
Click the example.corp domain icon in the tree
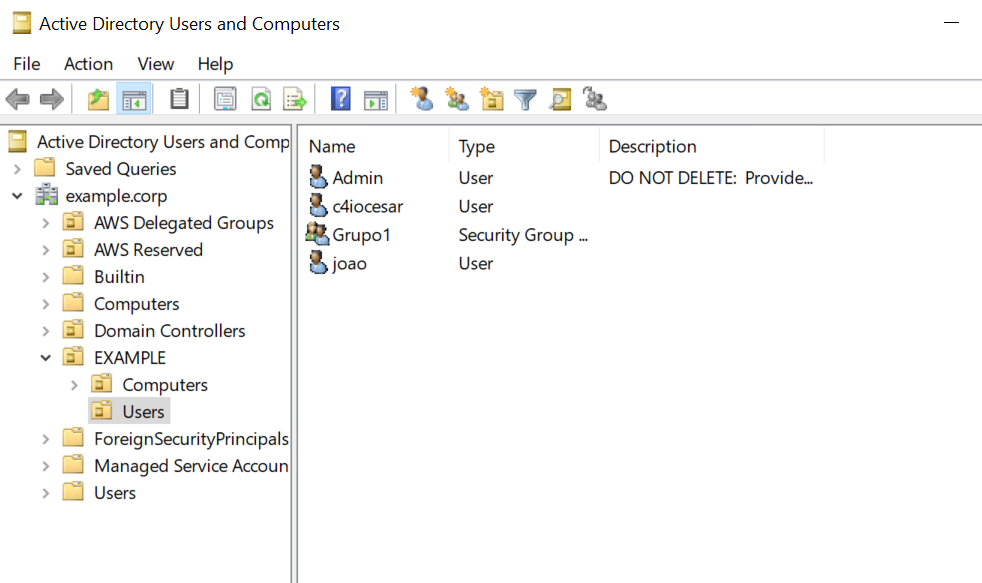pyautogui.click(x=46, y=195)
